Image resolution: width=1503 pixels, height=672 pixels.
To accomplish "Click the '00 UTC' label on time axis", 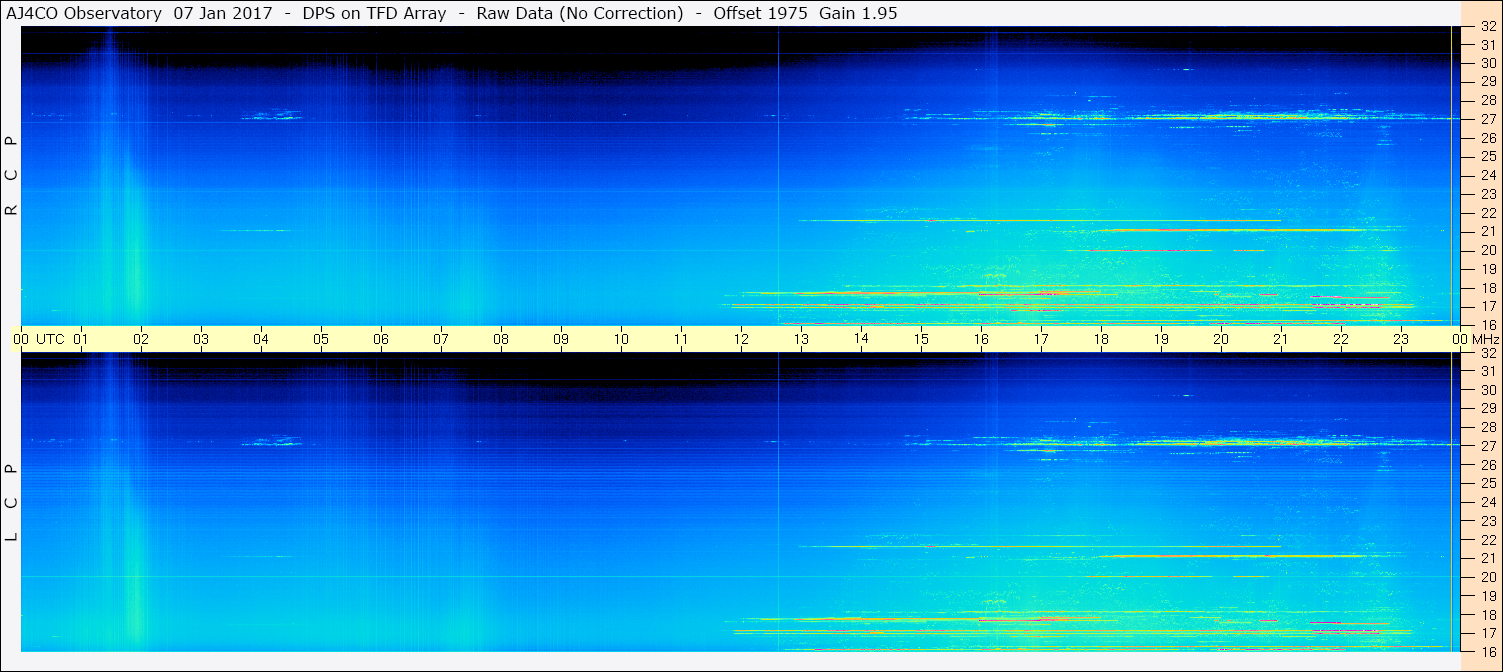I will [38, 339].
